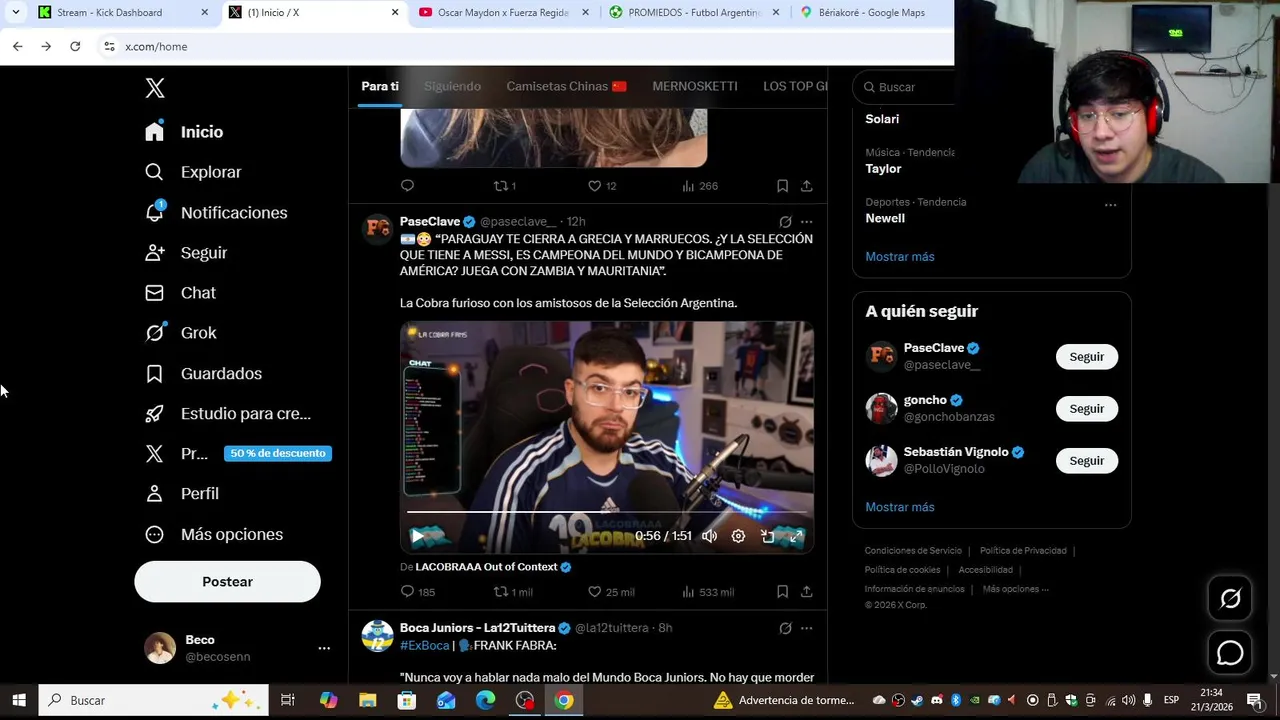
Task: Click Mostrar más under trends
Action: pyautogui.click(x=900, y=257)
